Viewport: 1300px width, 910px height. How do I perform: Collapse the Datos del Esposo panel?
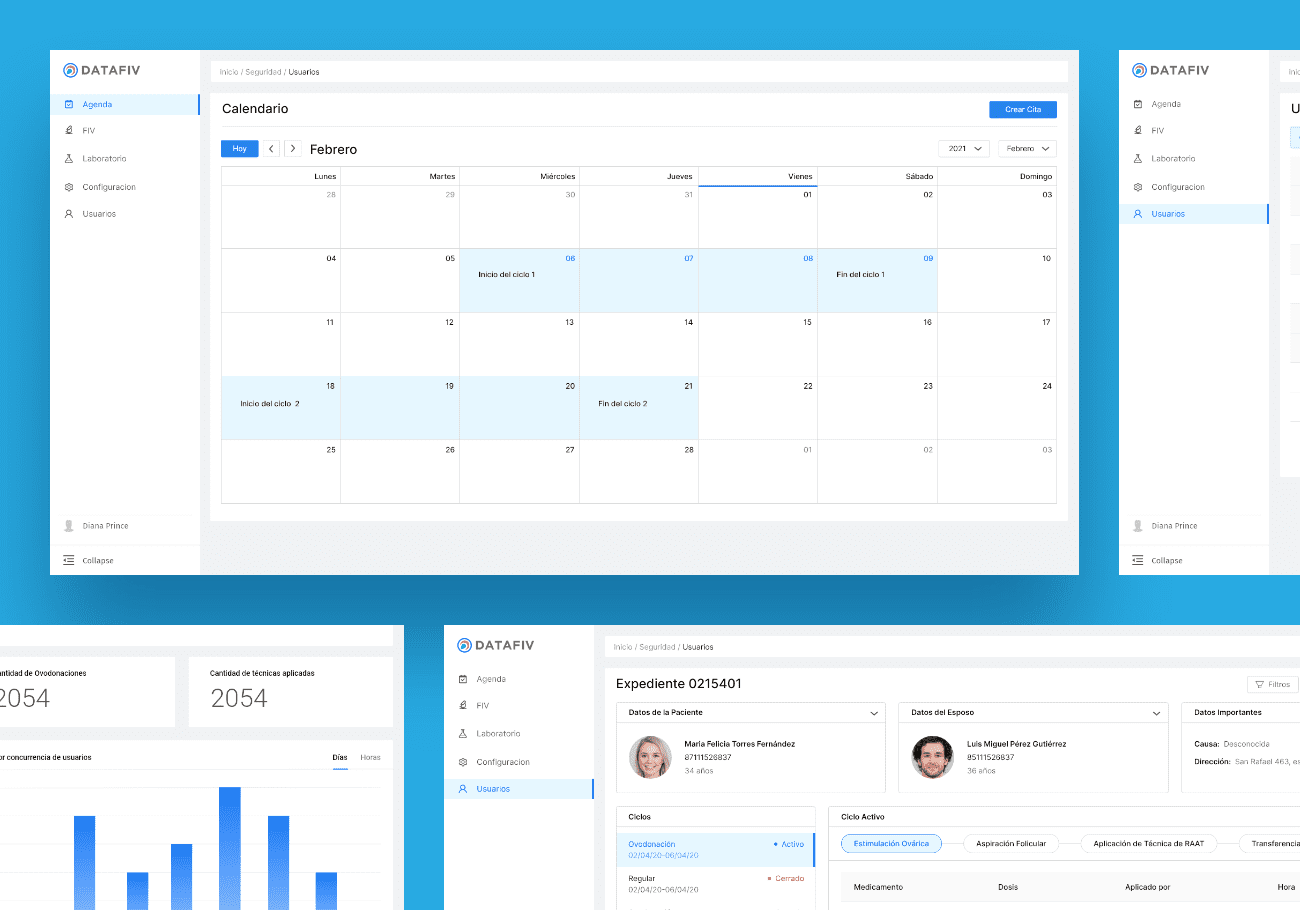tap(1157, 713)
